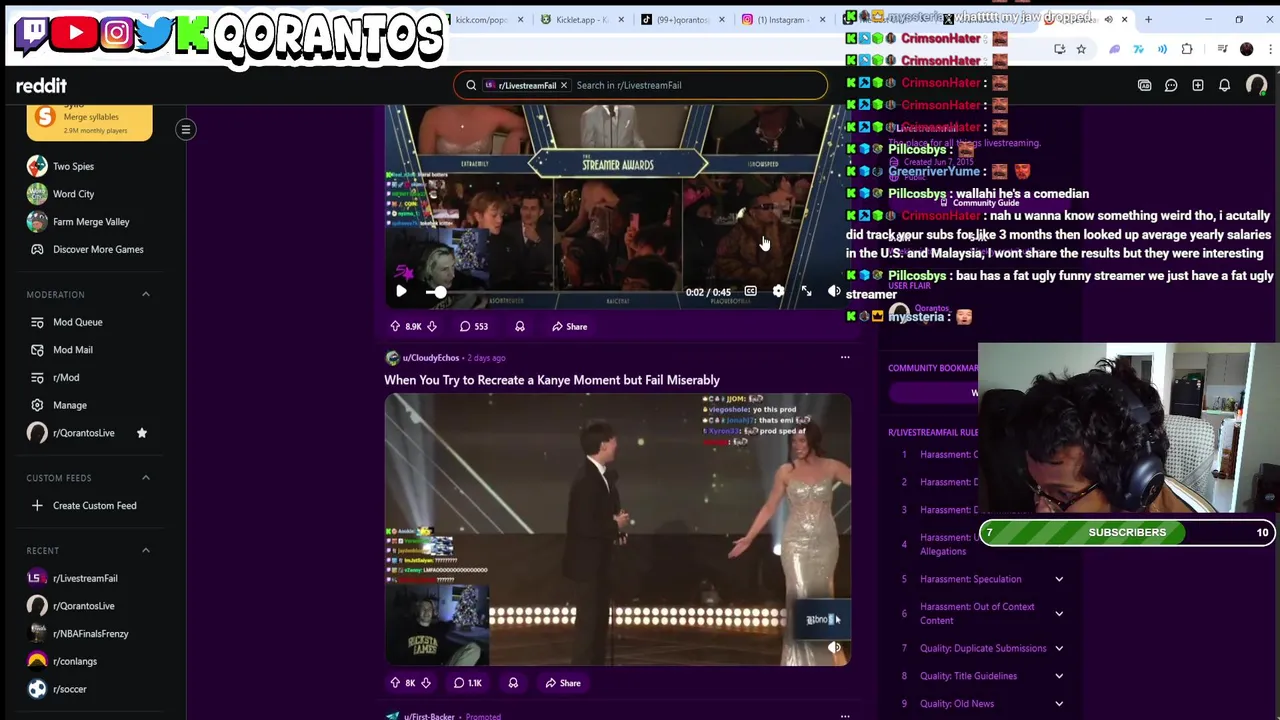This screenshot has height=720, width=1280.
Task: Open the Word City game
Action: coord(73,194)
